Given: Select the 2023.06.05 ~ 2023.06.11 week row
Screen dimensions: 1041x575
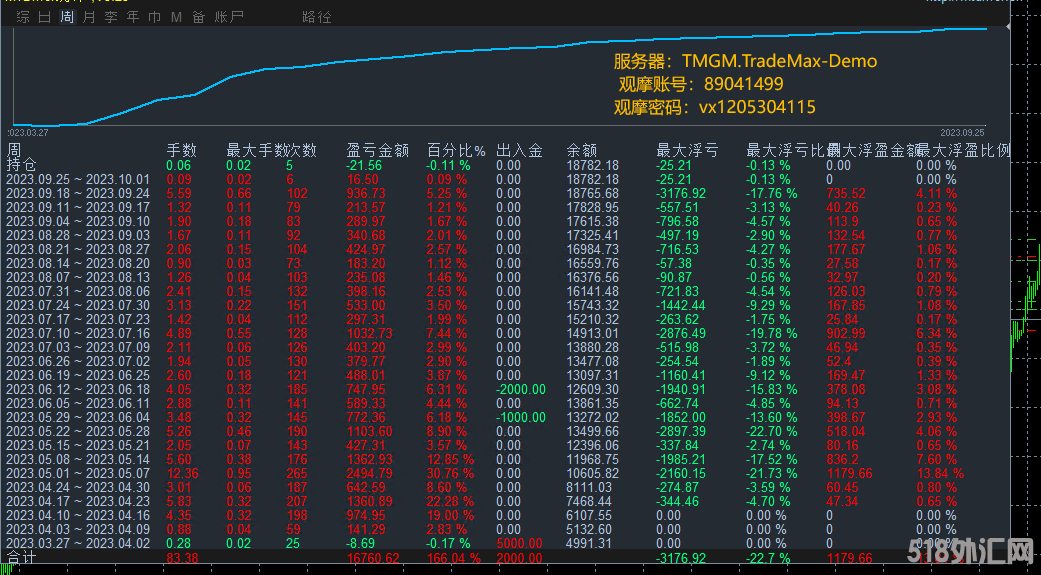Looking at the screenshot, I should point(481,403).
